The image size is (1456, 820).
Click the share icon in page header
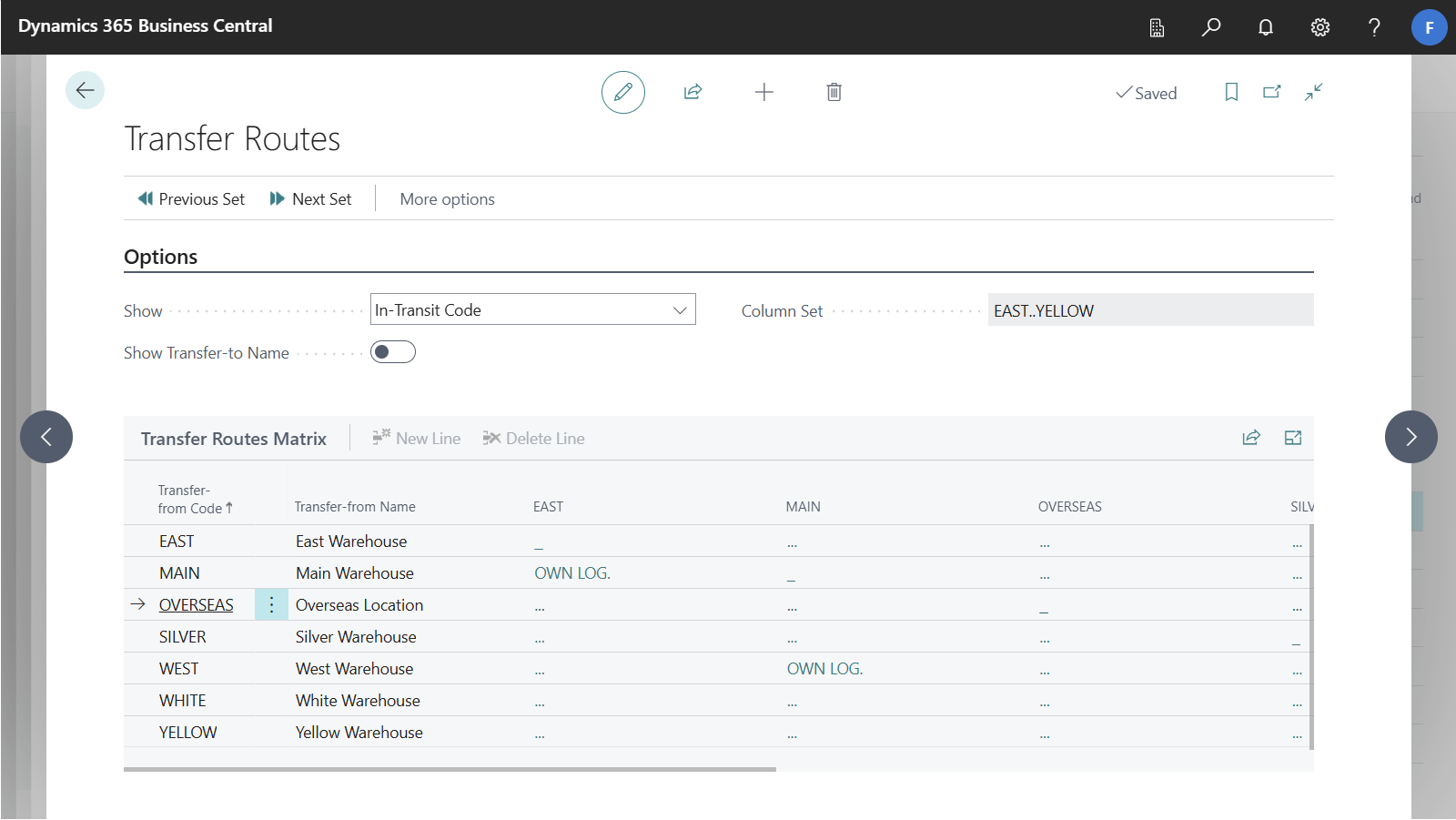(x=693, y=92)
